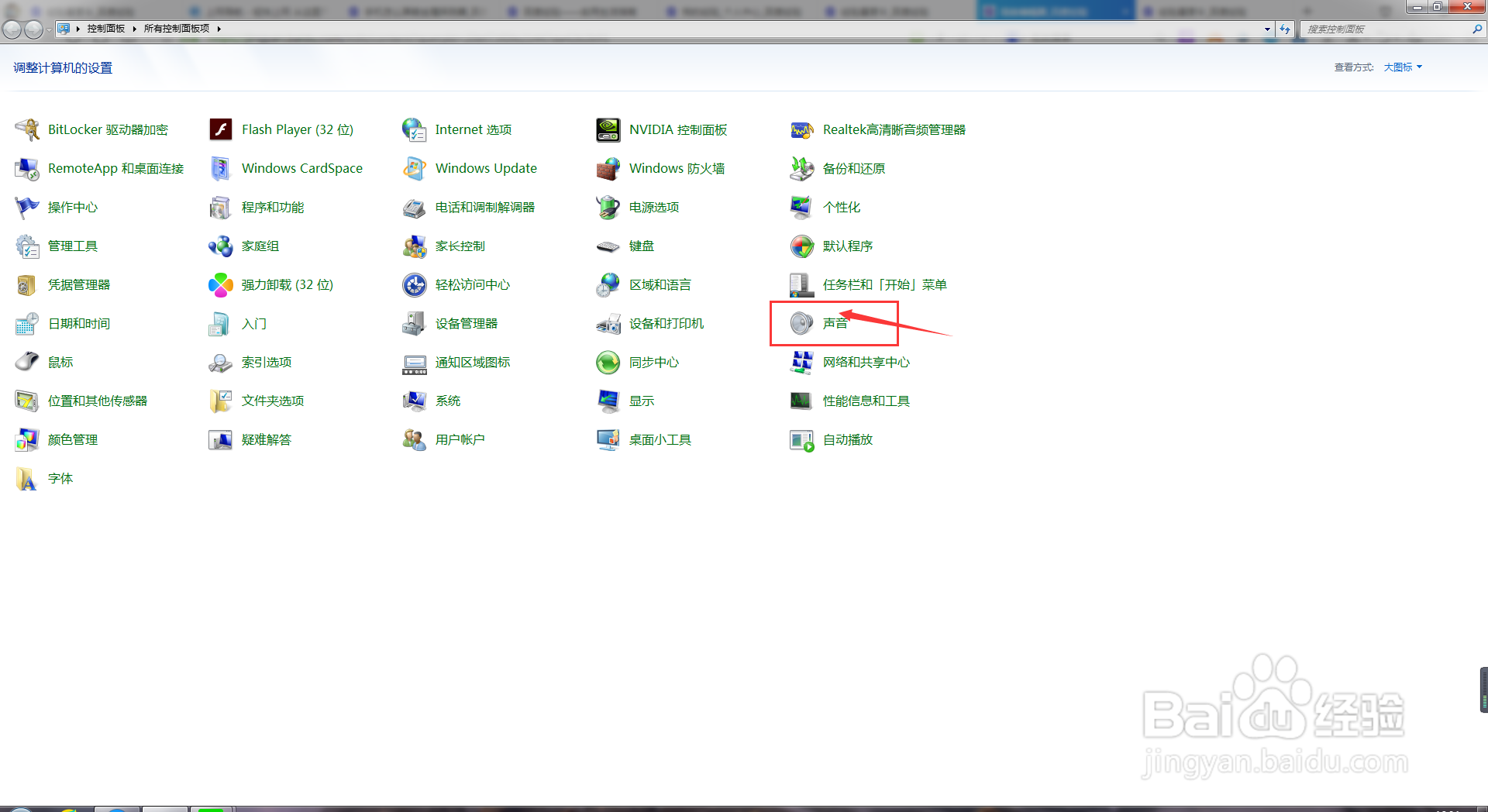Open the 同步中心 green icon
The image size is (1488, 812).
coord(608,362)
